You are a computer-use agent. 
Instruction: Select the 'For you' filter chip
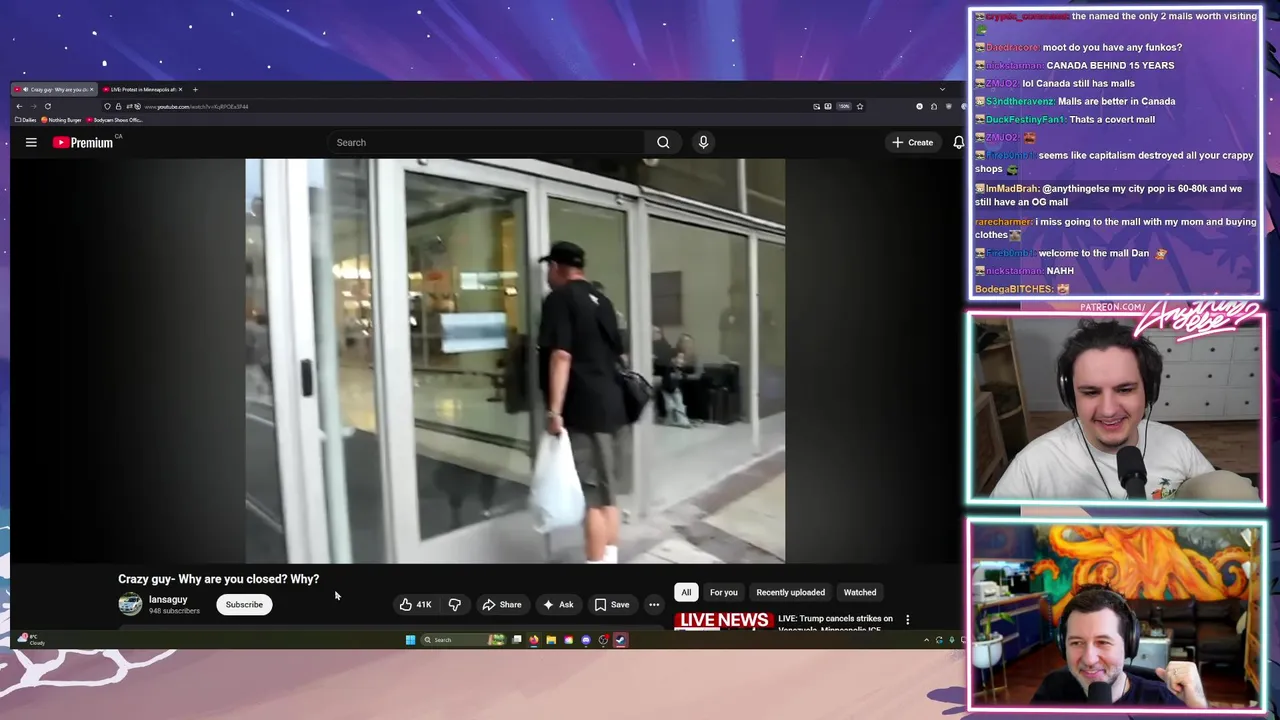[x=724, y=593]
